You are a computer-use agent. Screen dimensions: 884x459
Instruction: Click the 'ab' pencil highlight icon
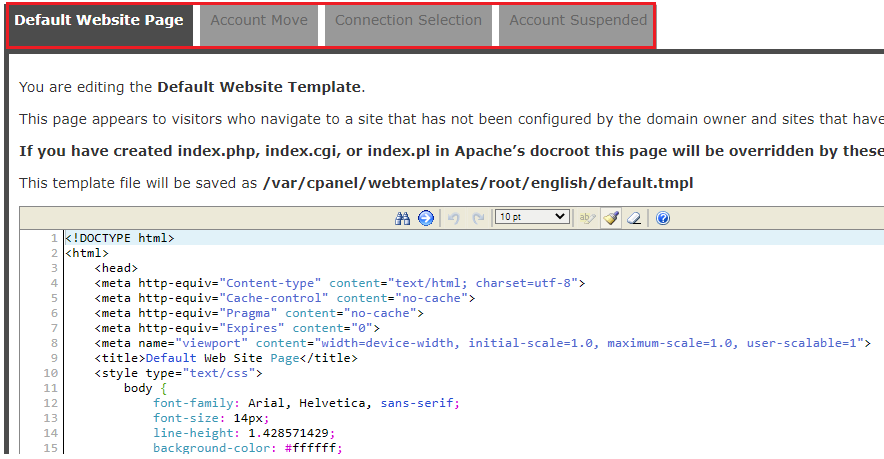(x=587, y=218)
